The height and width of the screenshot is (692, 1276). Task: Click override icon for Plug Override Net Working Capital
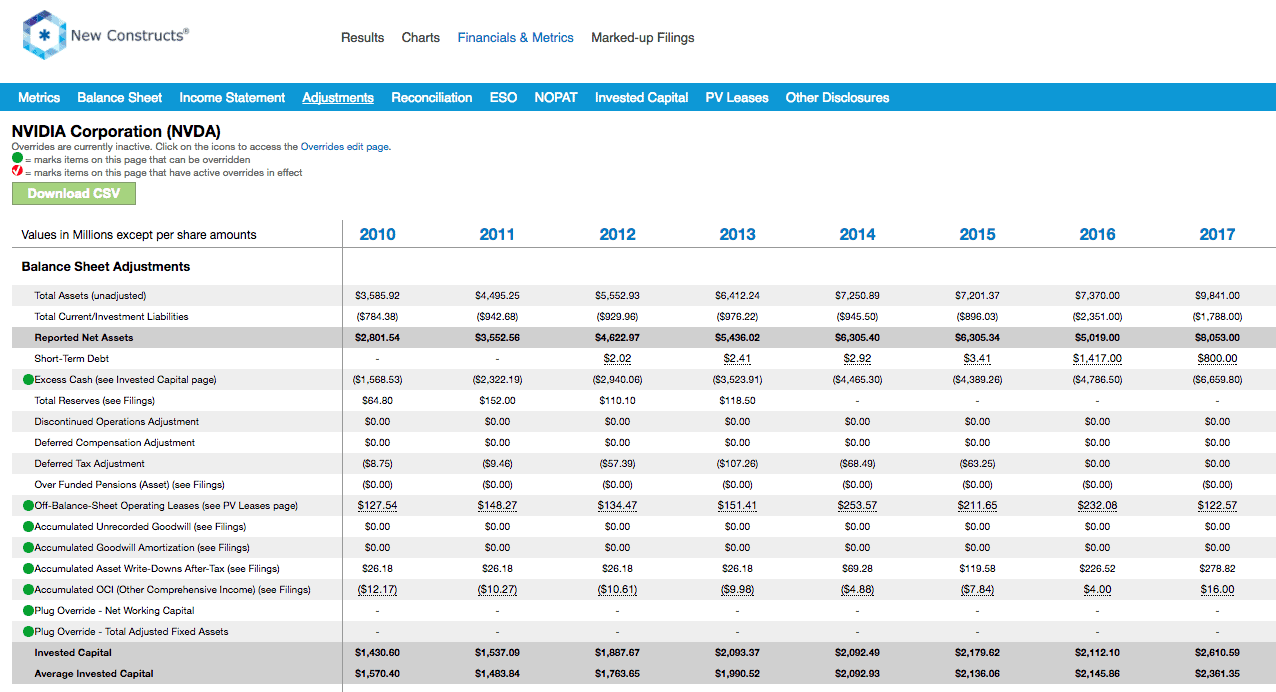(28, 611)
